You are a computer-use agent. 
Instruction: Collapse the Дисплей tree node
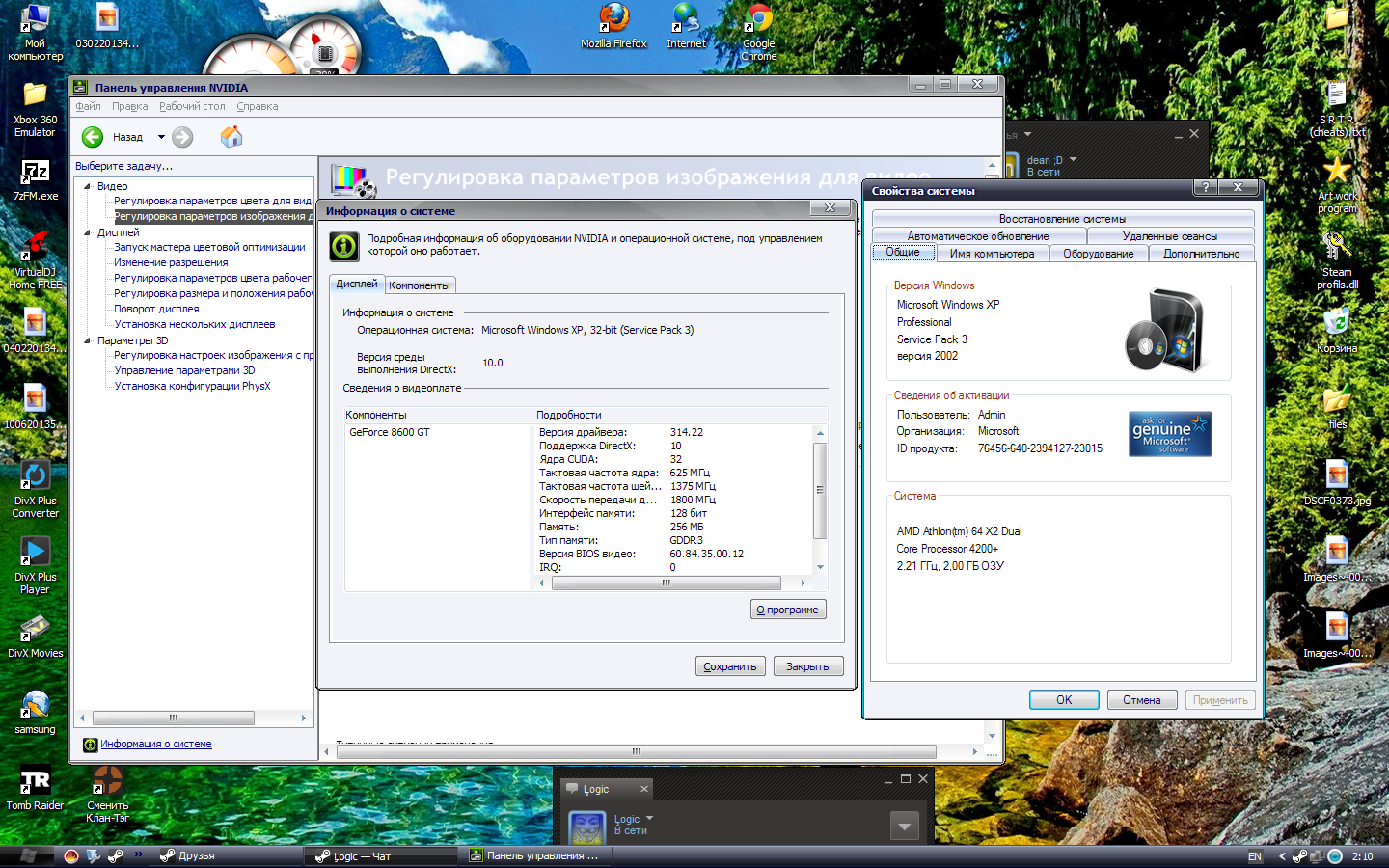(88, 232)
